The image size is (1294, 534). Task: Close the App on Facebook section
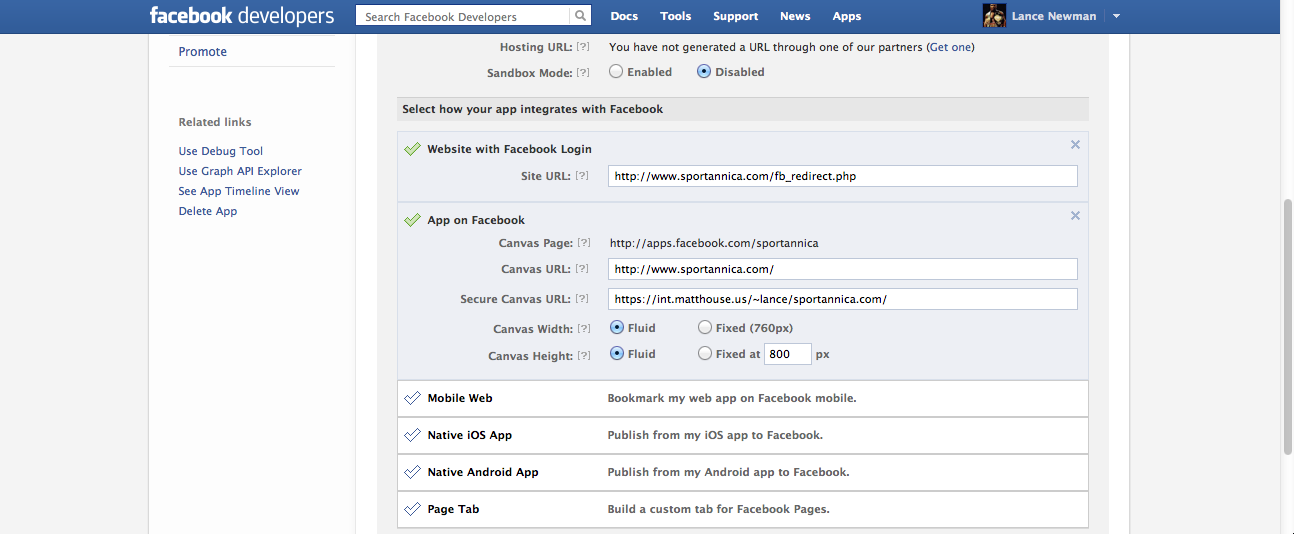(x=1075, y=216)
